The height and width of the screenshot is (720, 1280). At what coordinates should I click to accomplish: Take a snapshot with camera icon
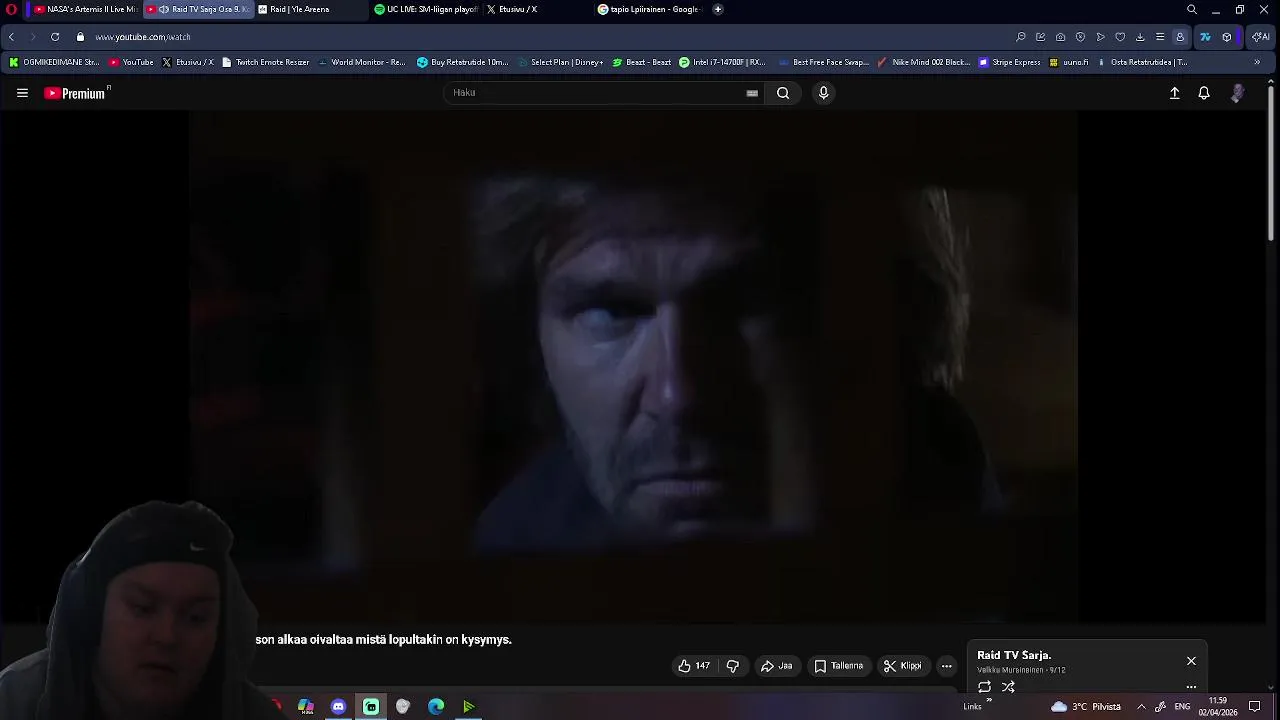coord(1061,37)
